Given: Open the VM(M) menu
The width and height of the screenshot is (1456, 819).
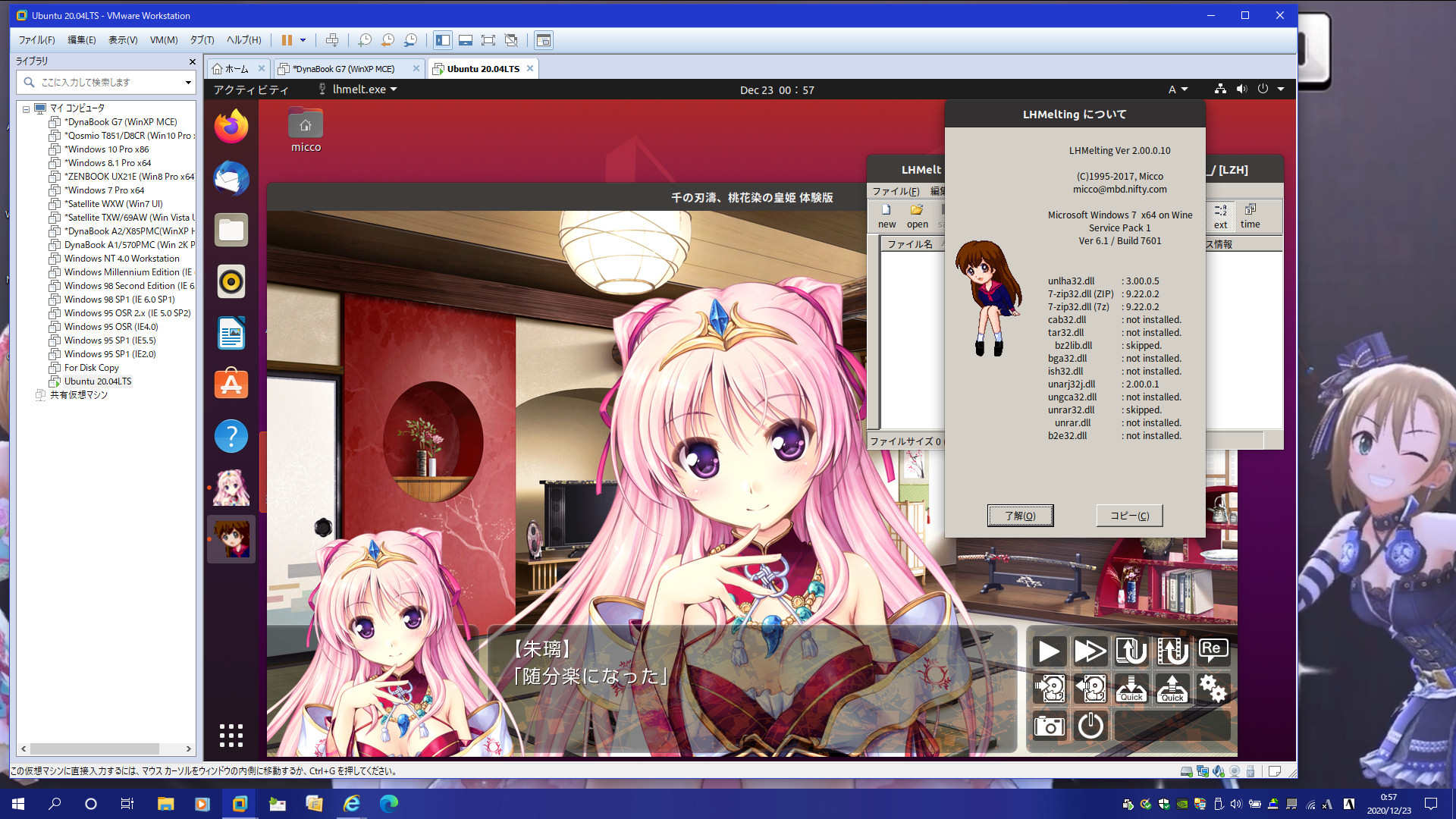Looking at the screenshot, I should click(x=164, y=40).
